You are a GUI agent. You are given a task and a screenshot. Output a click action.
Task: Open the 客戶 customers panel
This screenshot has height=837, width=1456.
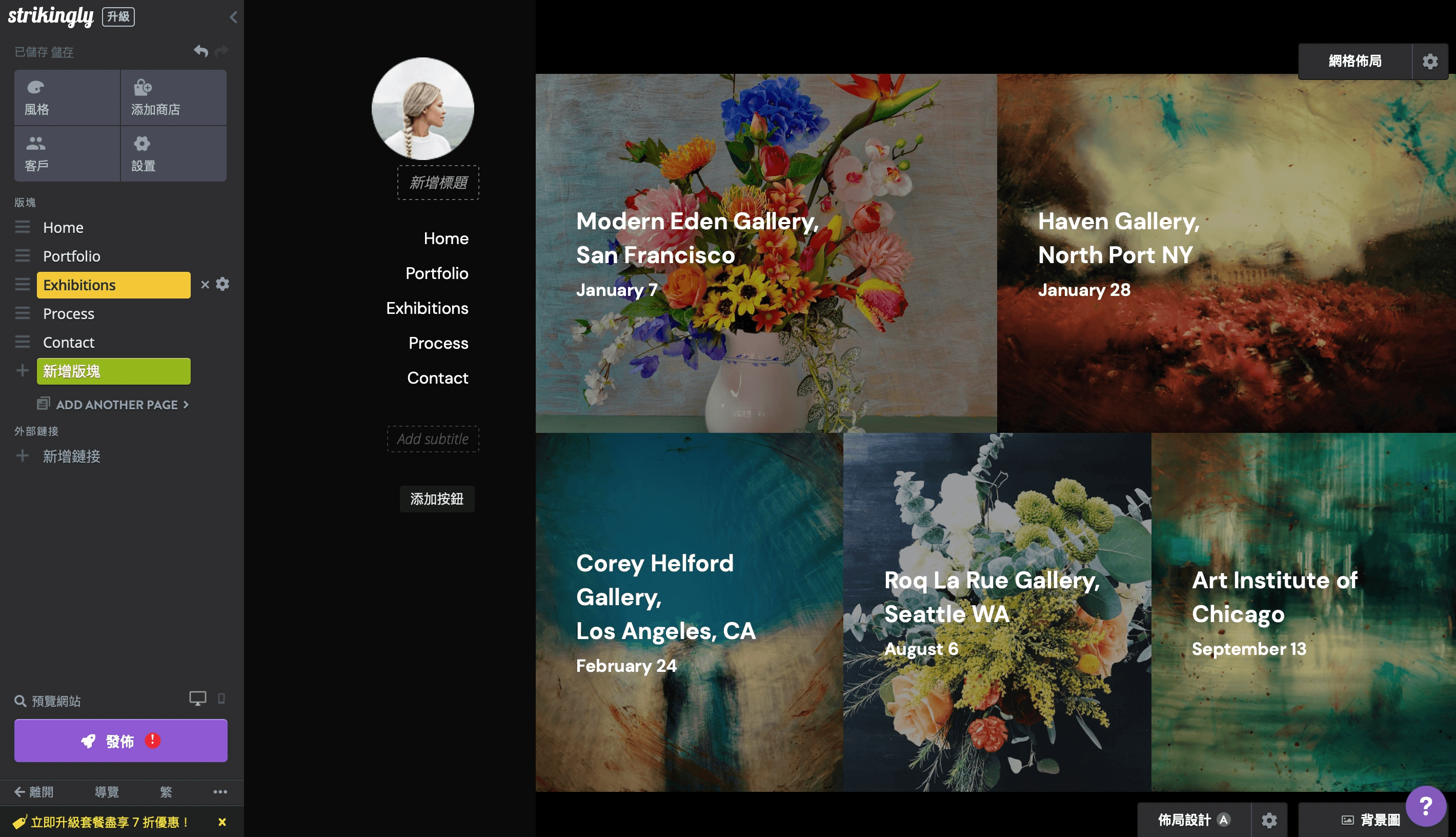coord(67,153)
